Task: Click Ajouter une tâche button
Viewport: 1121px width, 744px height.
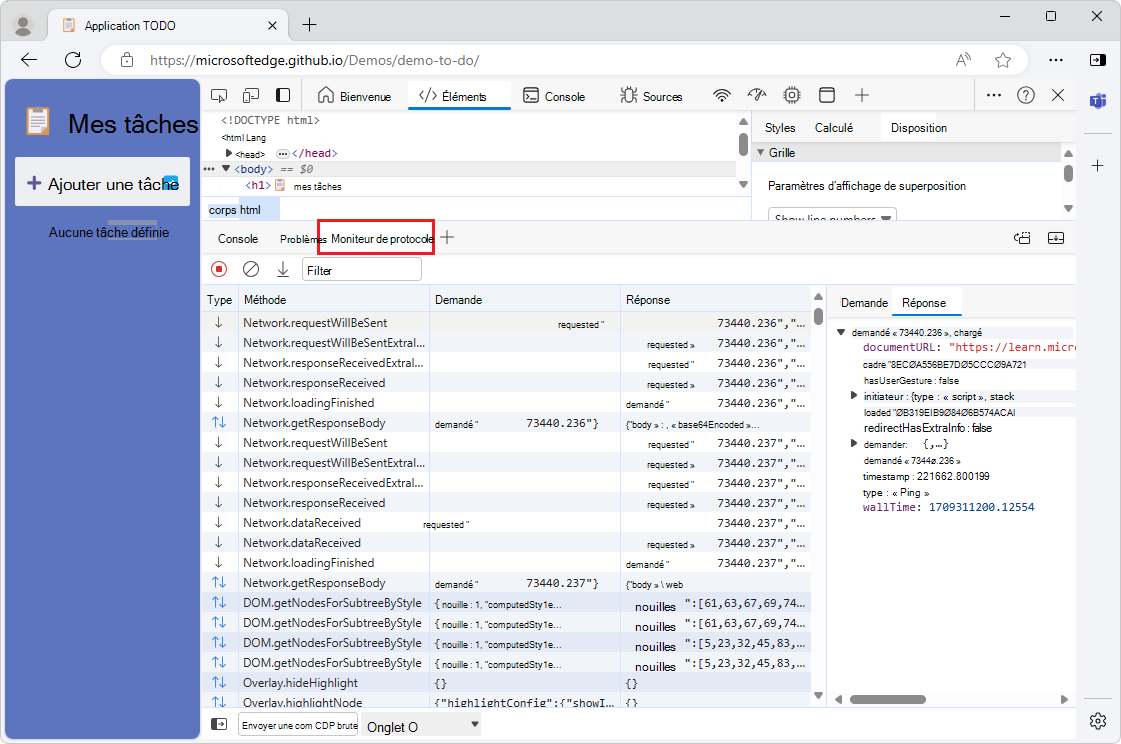Action: [x=102, y=184]
